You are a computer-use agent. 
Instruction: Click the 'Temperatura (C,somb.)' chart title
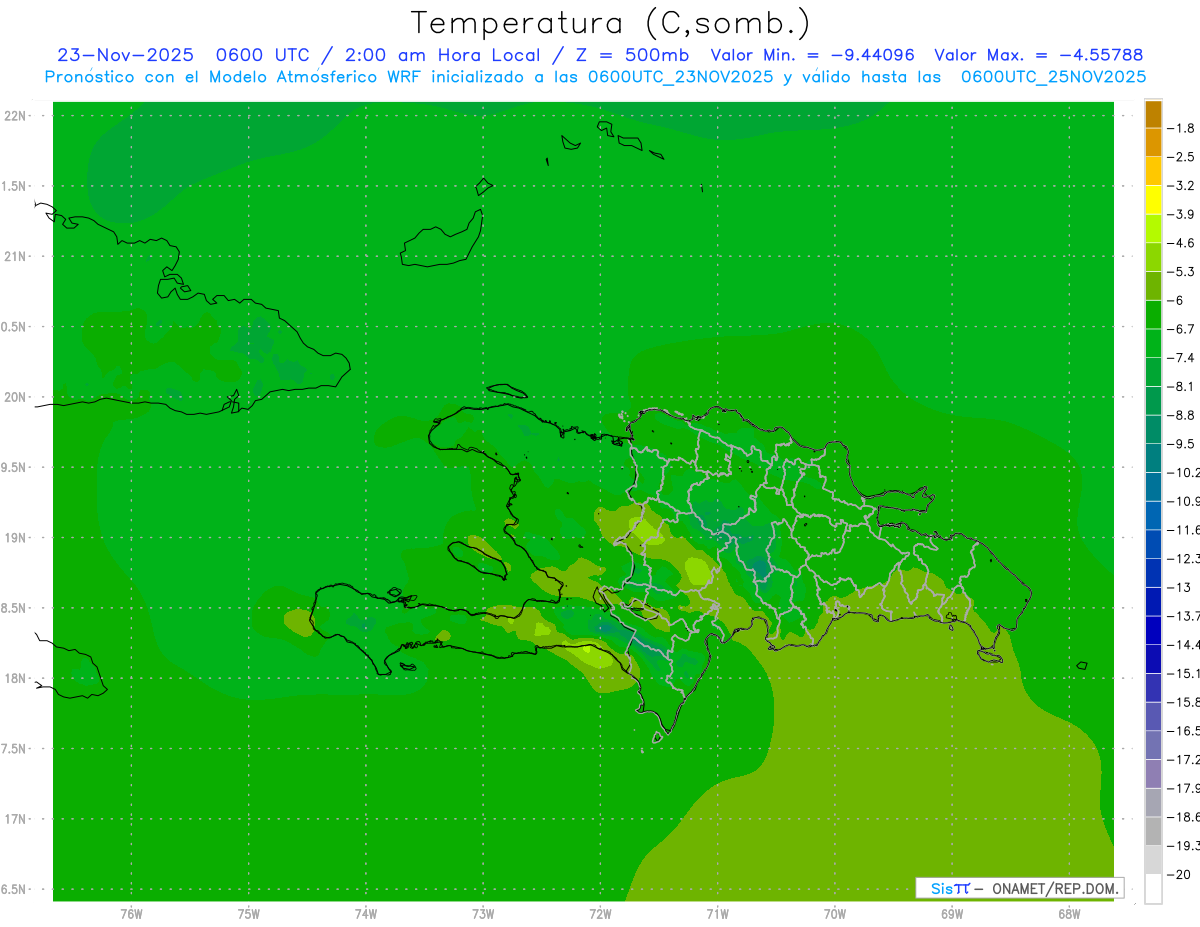tap(611, 23)
